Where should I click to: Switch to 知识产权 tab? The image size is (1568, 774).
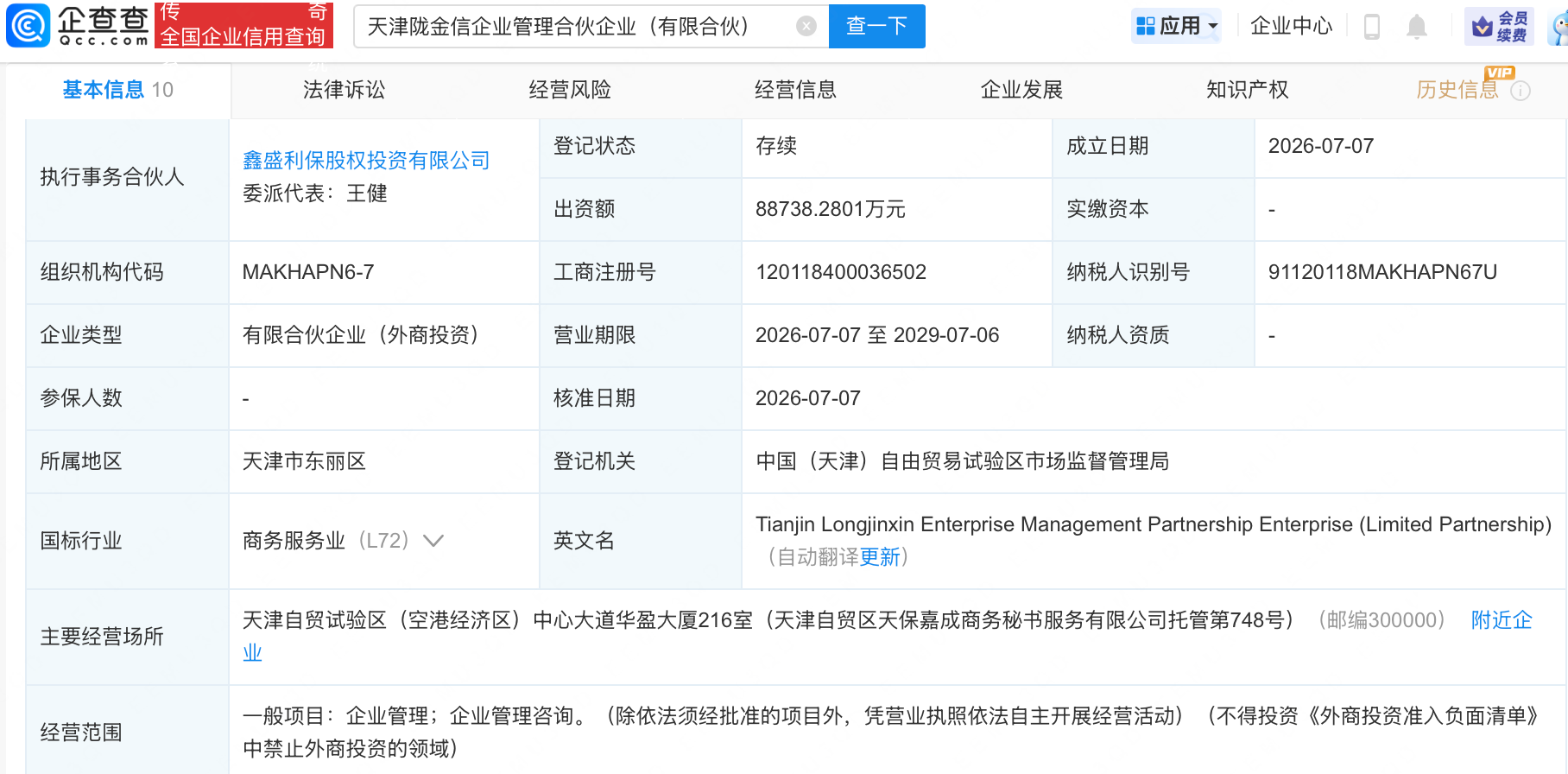1247,90
